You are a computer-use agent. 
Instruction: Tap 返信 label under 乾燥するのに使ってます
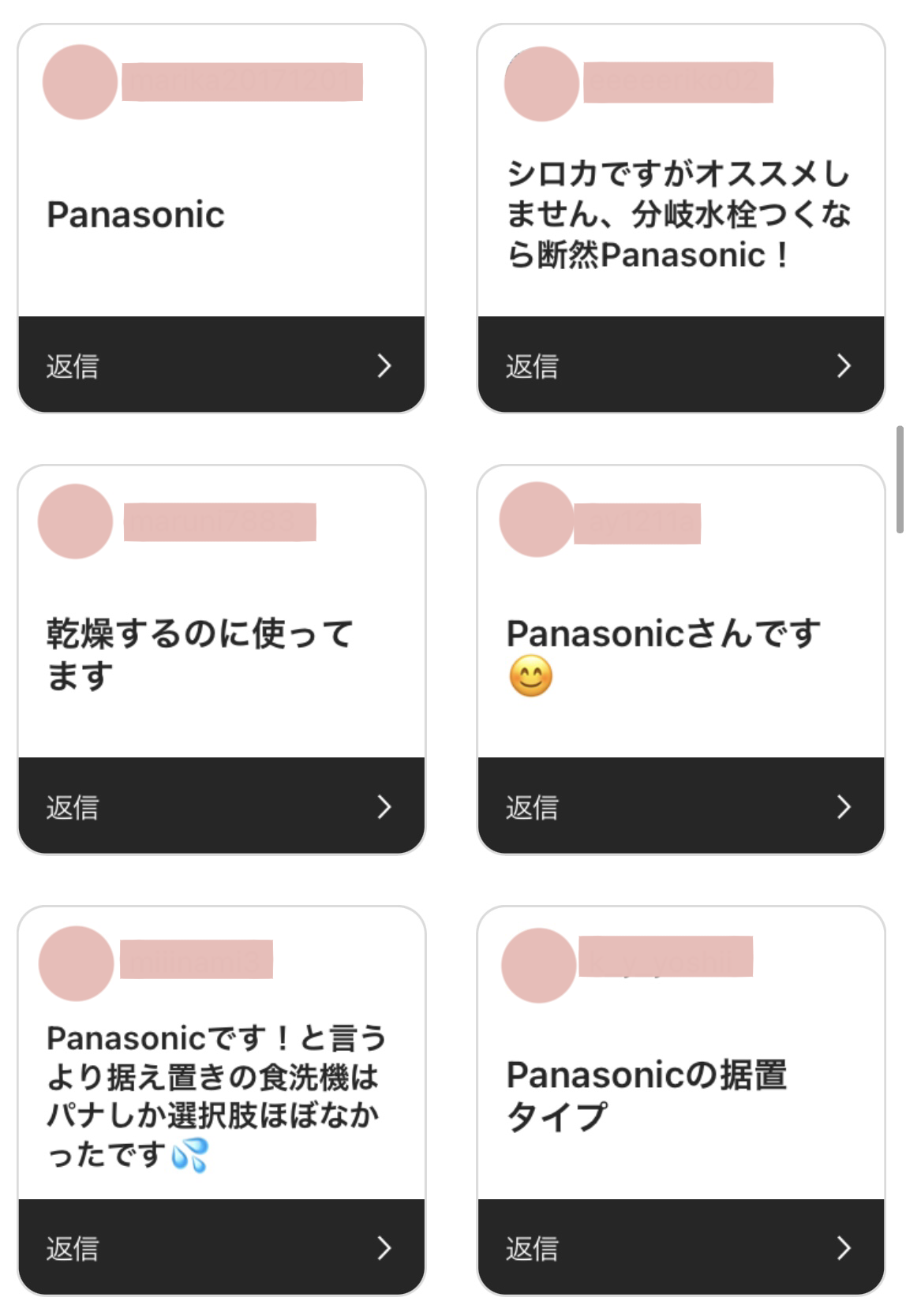click(x=73, y=808)
